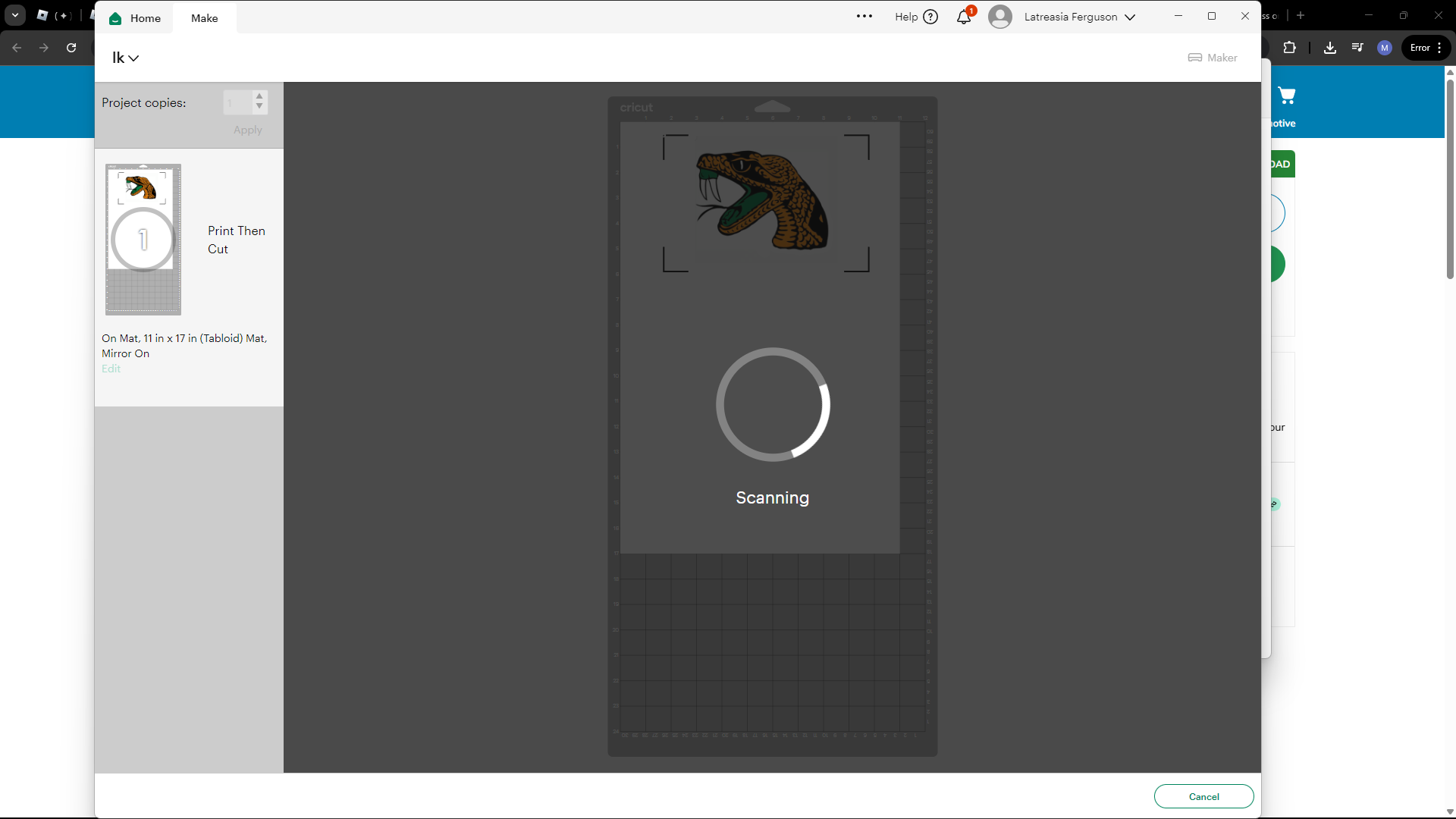Click the Maker machine icon
Screen dimensions: 1456x819
(1195, 58)
